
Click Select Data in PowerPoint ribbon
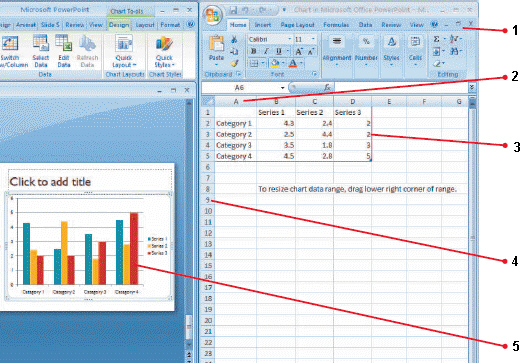tap(41, 51)
